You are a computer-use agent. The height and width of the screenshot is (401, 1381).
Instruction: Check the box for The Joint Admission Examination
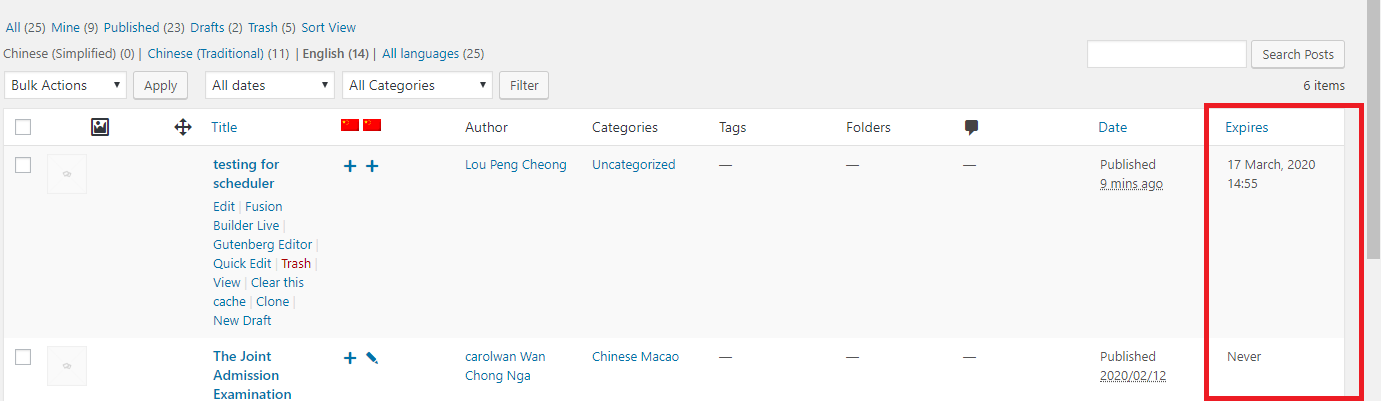[23, 357]
